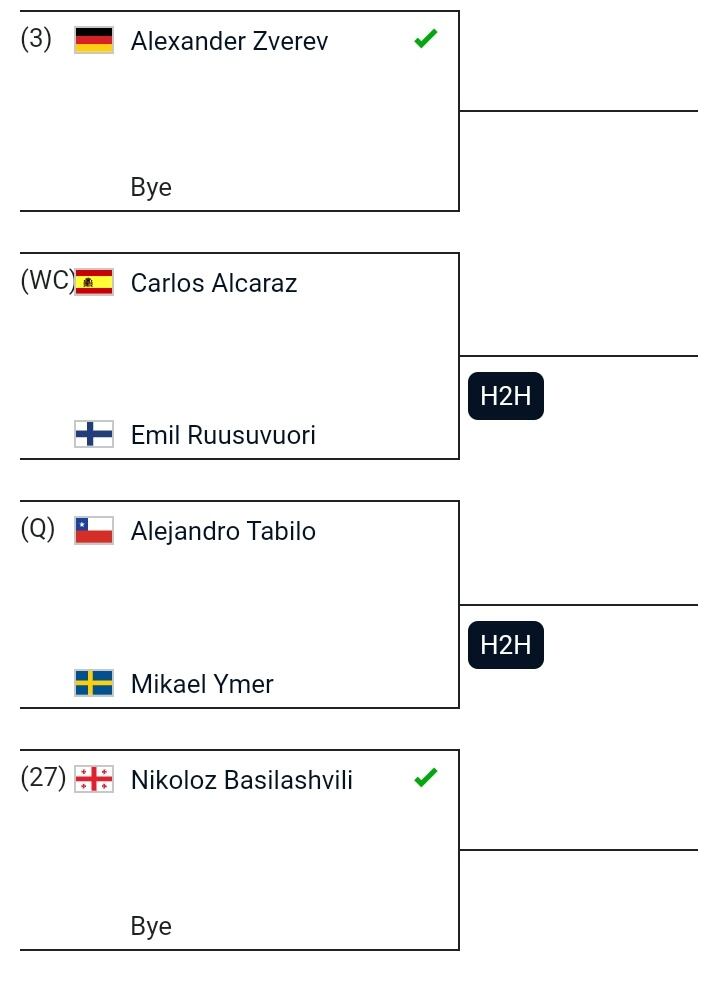Click the (3) seed label for Zverev
The image size is (720, 982).
(36, 39)
